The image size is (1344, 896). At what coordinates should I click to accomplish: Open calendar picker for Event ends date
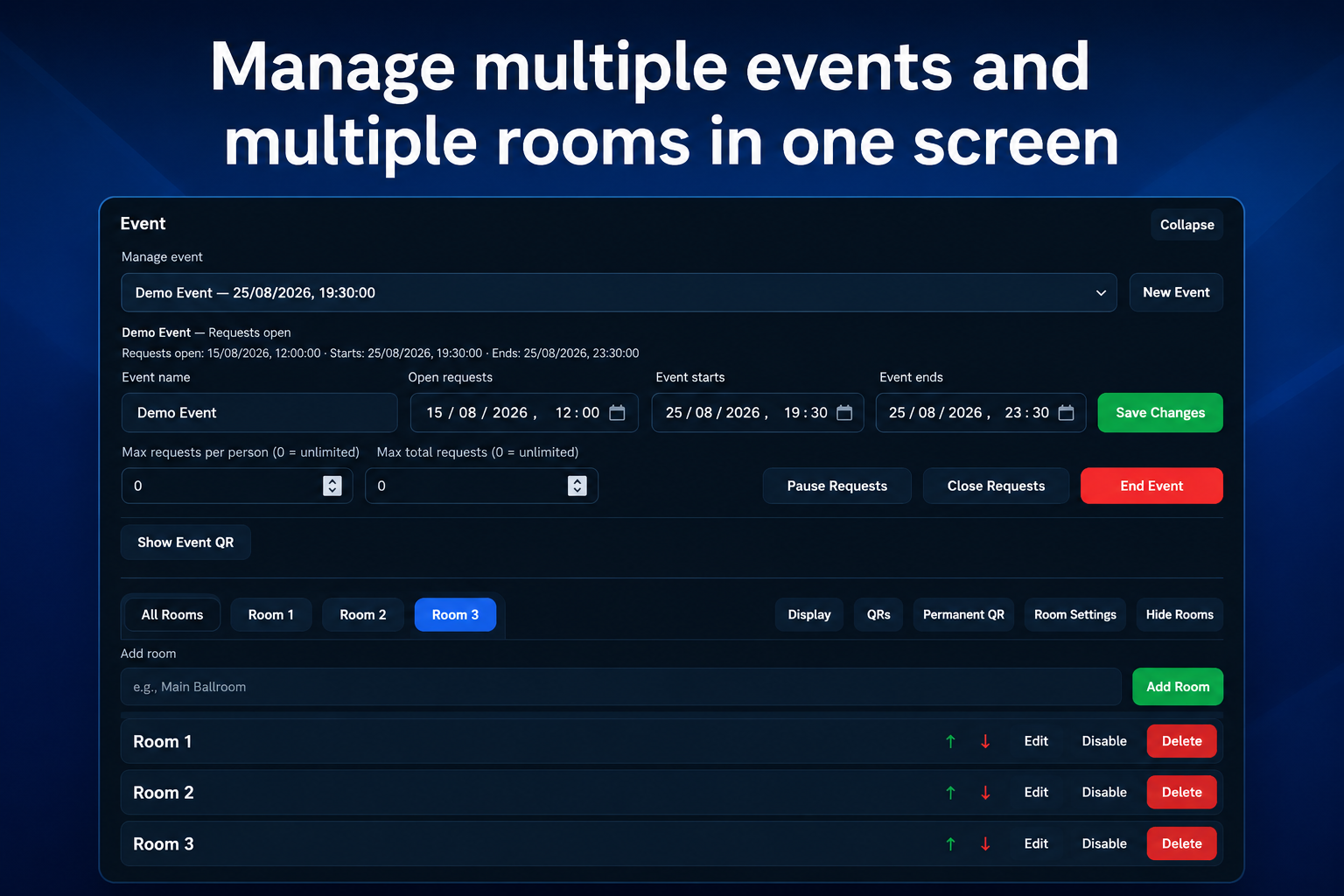[1066, 413]
